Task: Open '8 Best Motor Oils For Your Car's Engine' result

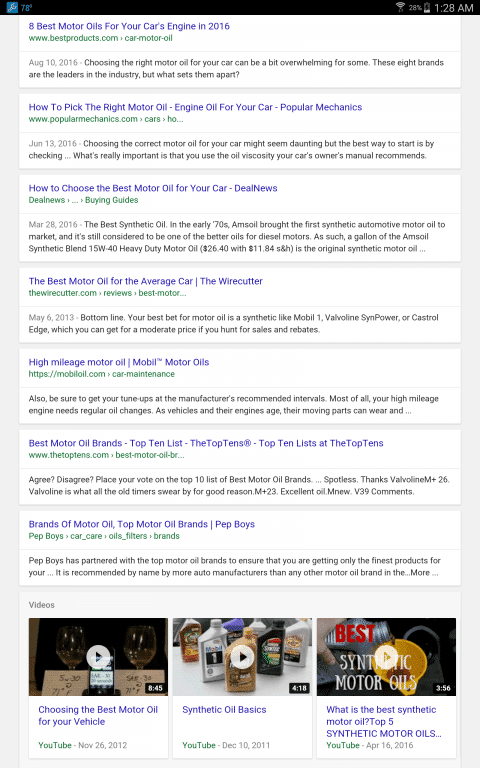Action: pos(129,26)
